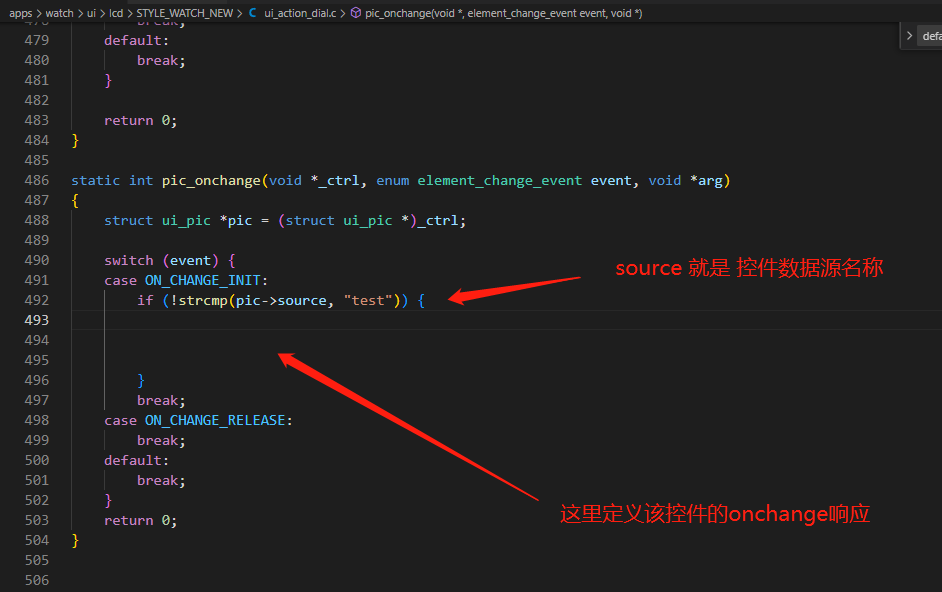Select the ui breadcrumb segment
Screen dimensions: 942x592
click(x=91, y=13)
